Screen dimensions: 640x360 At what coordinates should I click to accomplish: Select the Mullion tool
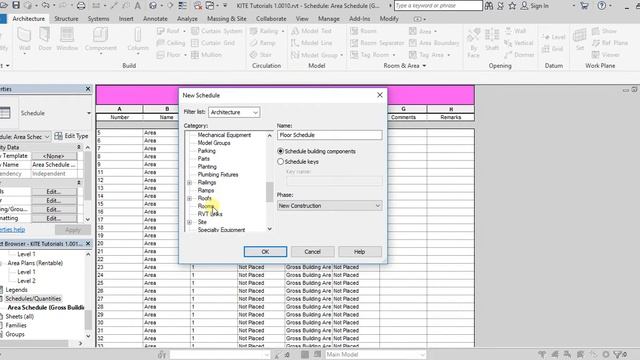click(x=207, y=55)
